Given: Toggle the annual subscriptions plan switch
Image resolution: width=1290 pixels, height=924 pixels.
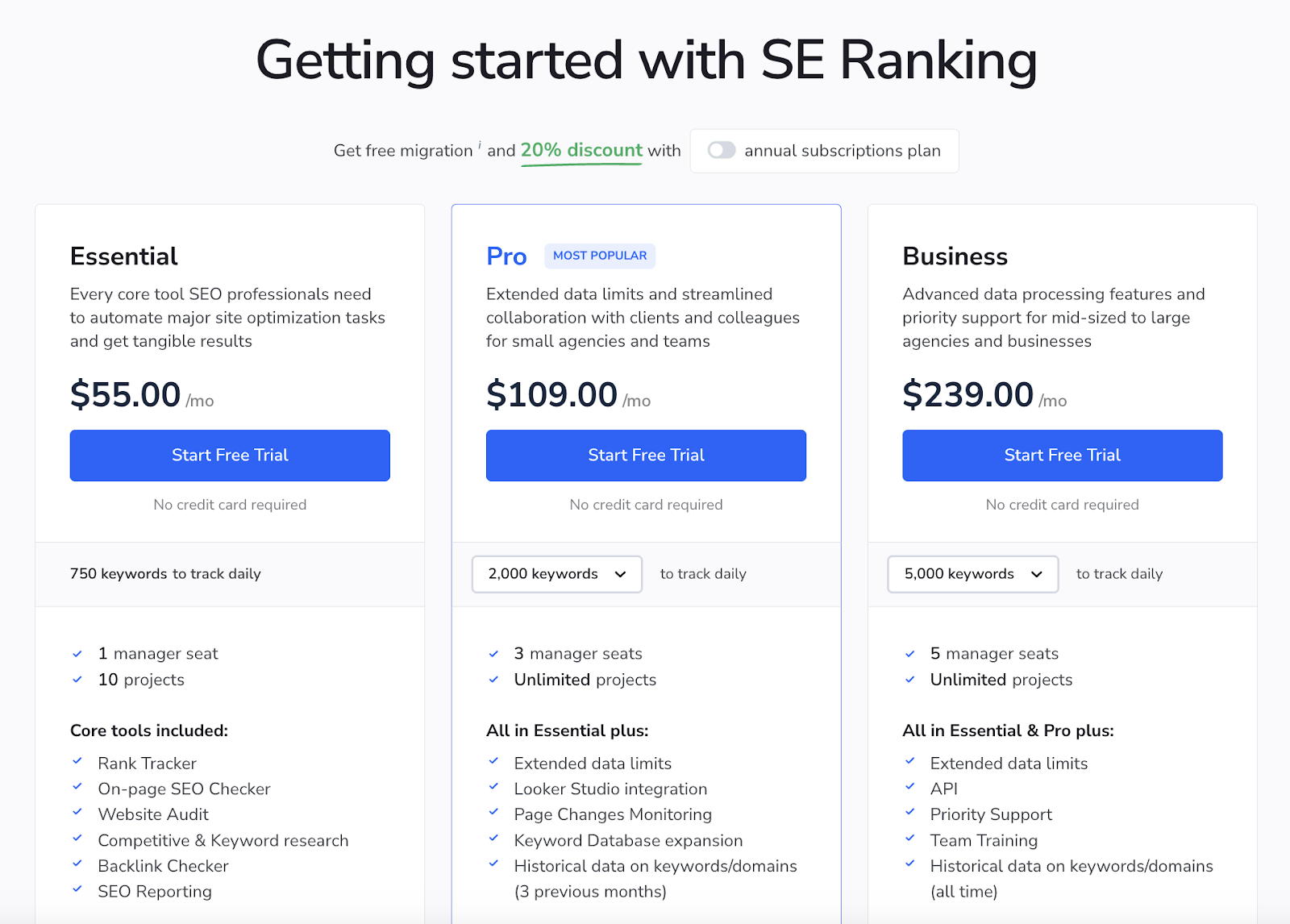Looking at the screenshot, I should tap(722, 151).
